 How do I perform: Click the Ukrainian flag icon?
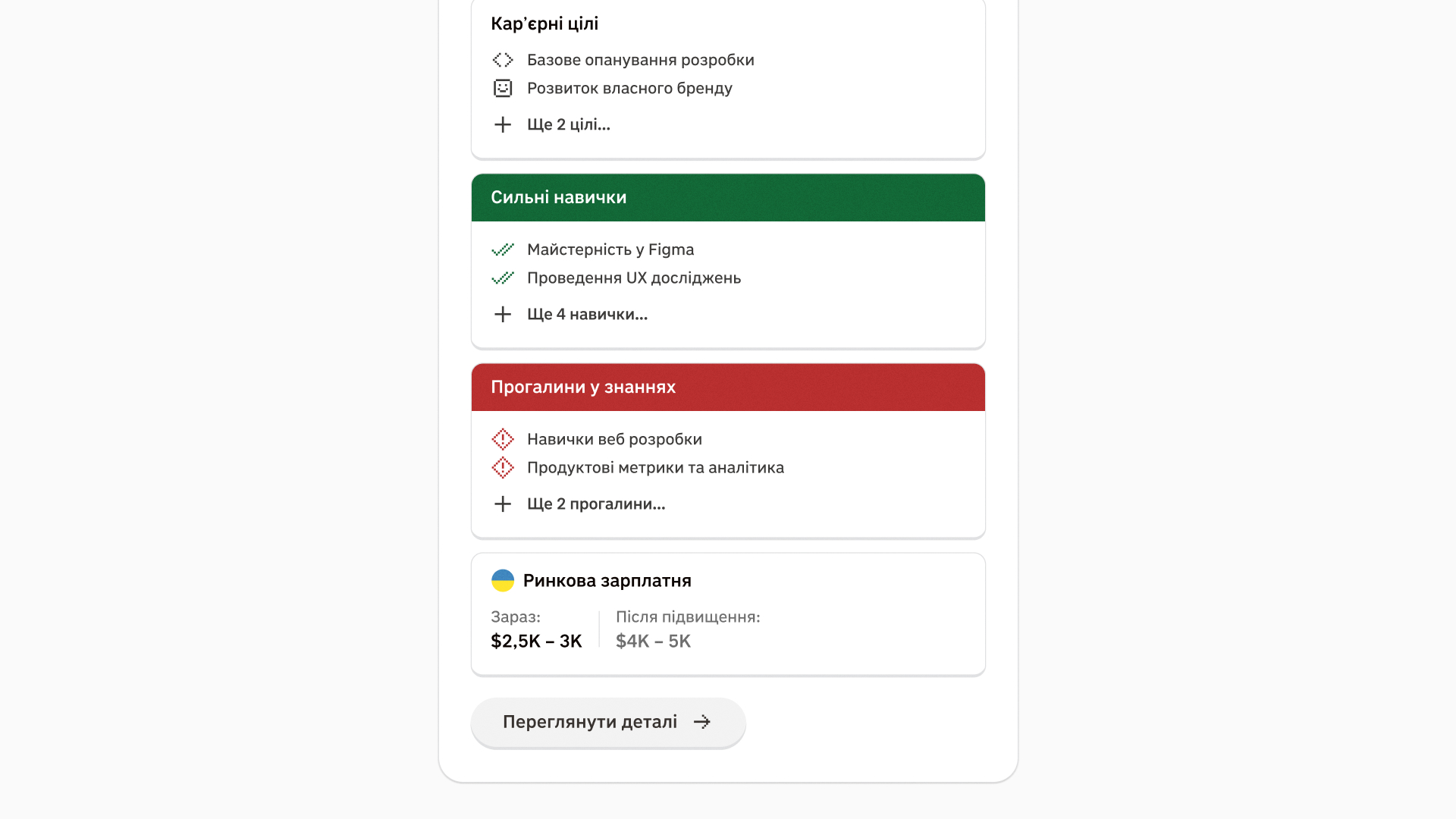point(503,581)
